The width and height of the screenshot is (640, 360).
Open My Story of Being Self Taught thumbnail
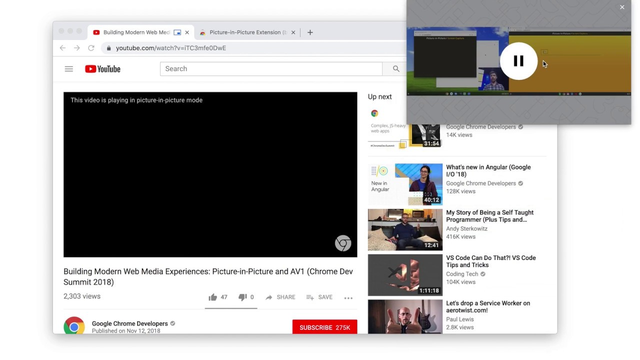(x=405, y=229)
